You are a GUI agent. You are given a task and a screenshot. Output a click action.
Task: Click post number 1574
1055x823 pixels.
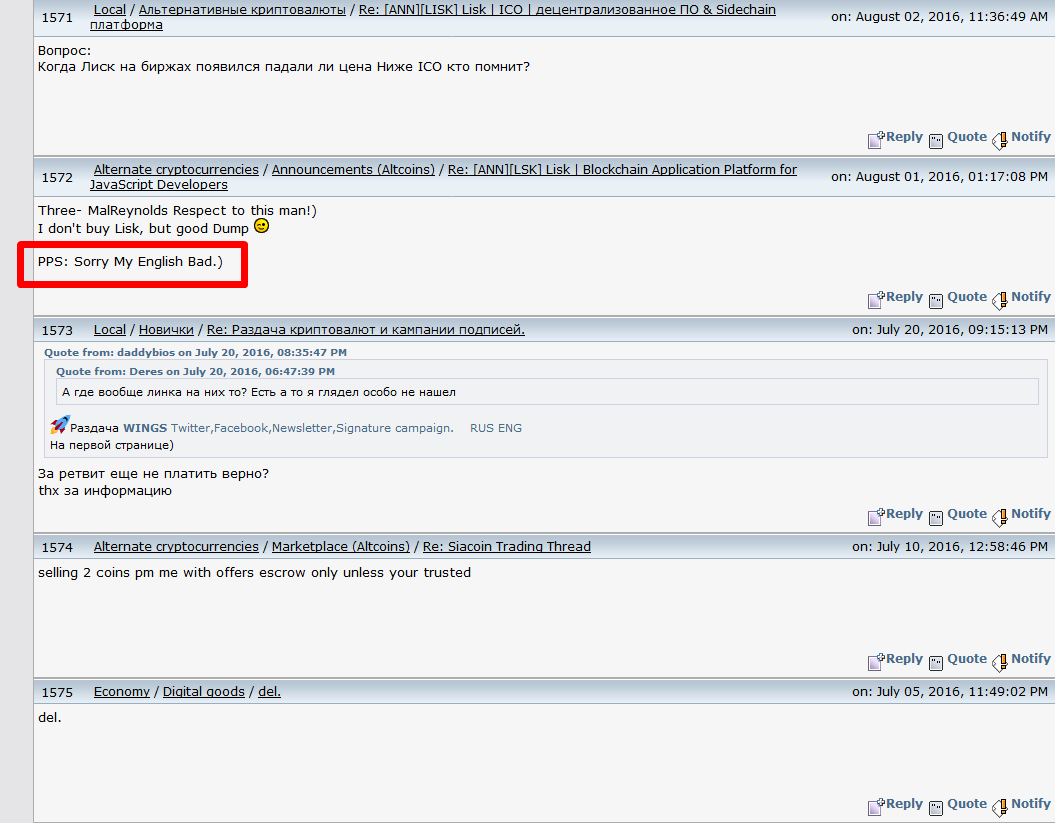pos(57,548)
